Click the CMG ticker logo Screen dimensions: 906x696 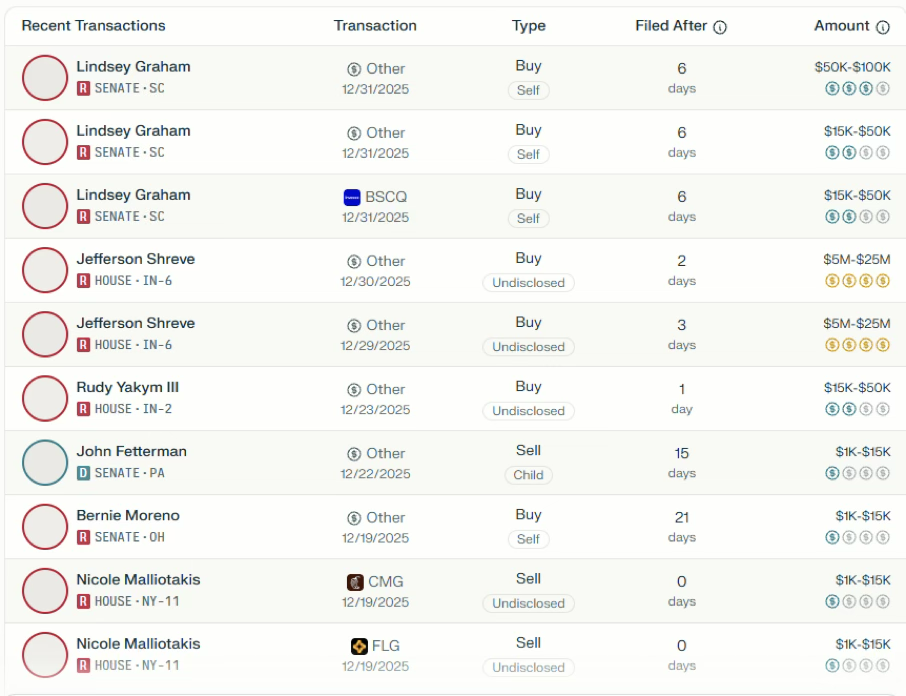[355, 582]
